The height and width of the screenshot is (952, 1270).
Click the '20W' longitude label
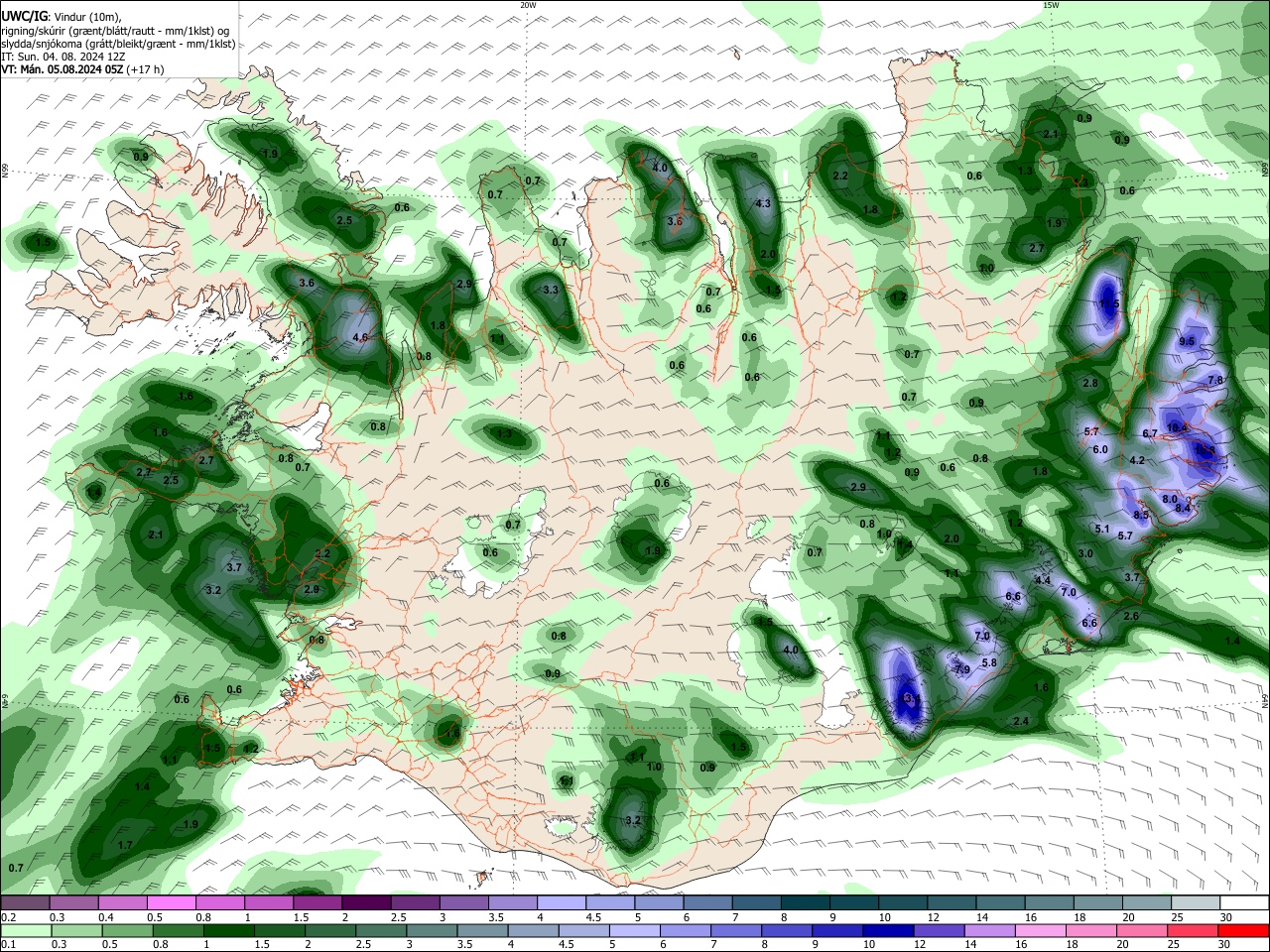pyautogui.click(x=528, y=5)
